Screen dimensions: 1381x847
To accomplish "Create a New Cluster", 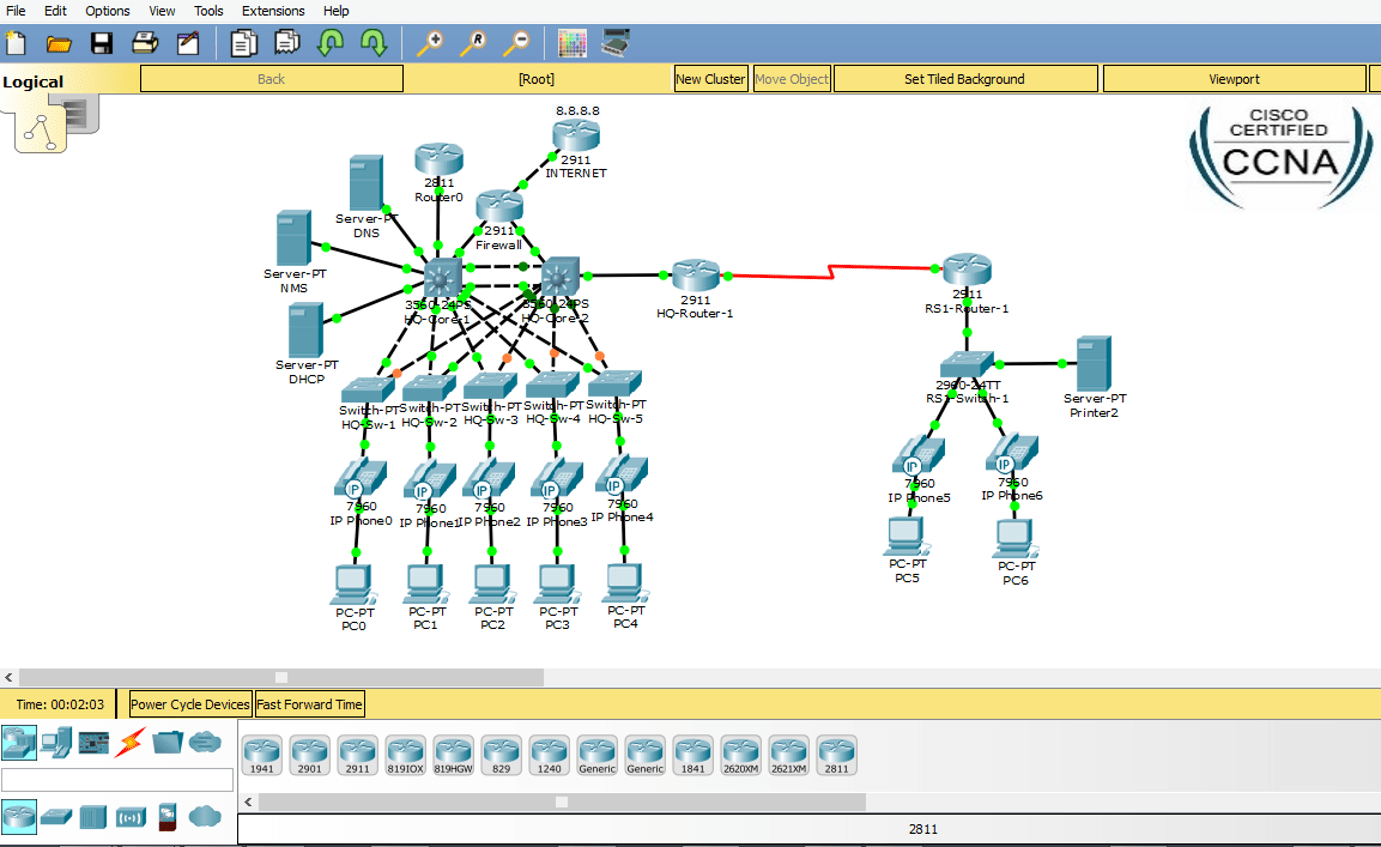I will 711,78.
